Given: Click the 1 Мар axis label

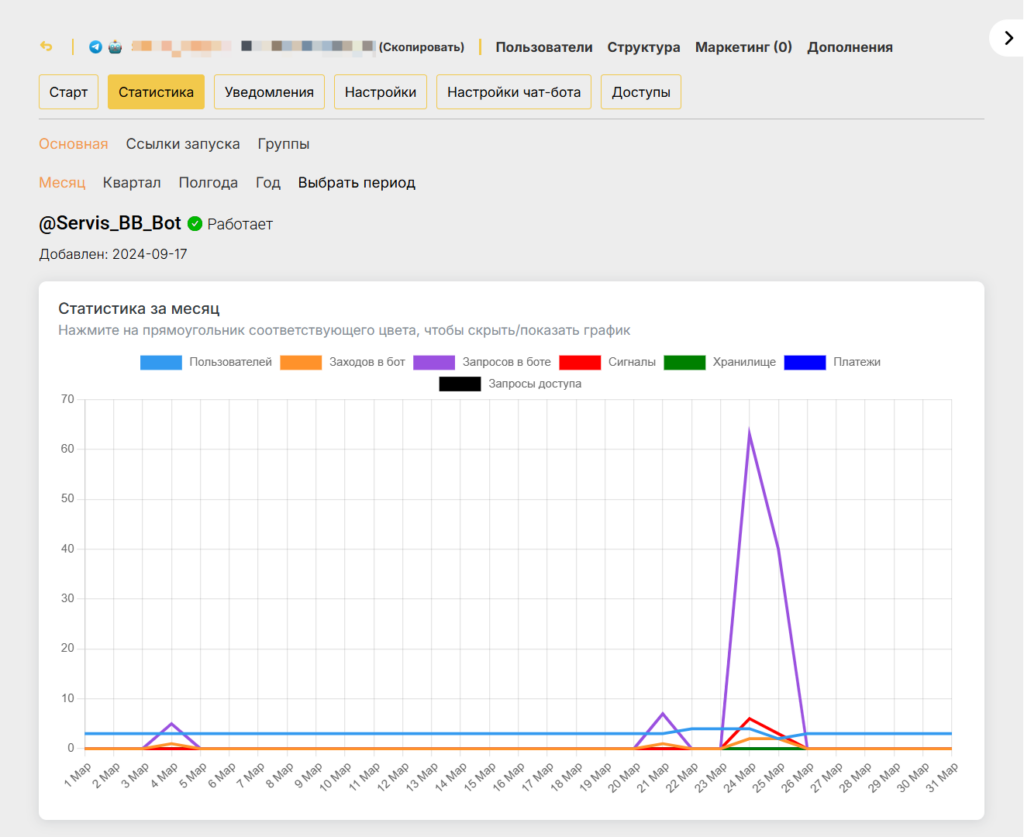Looking at the screenshot, I should 78,775.
